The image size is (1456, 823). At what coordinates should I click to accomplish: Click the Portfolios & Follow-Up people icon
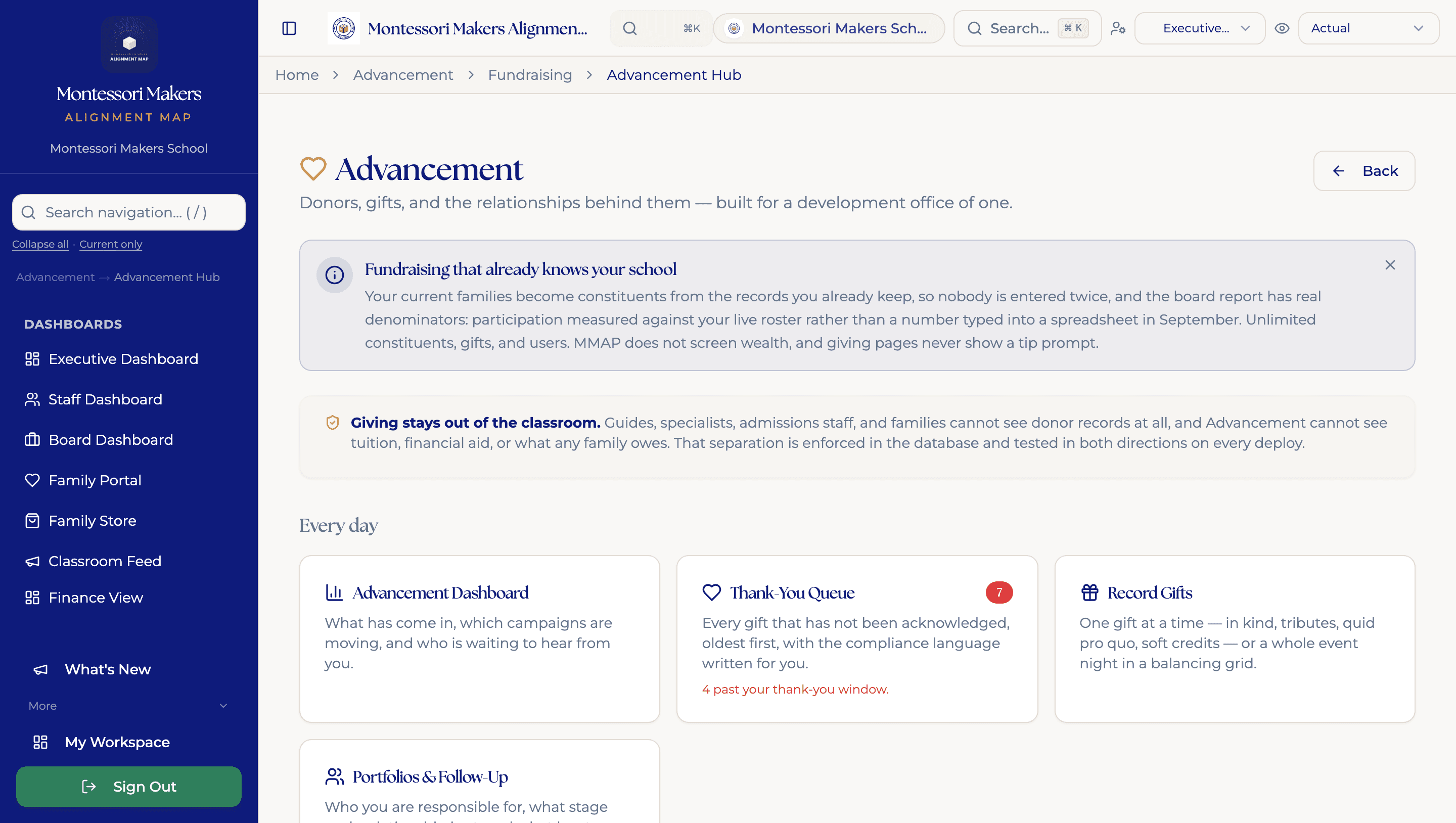(334, 776)
